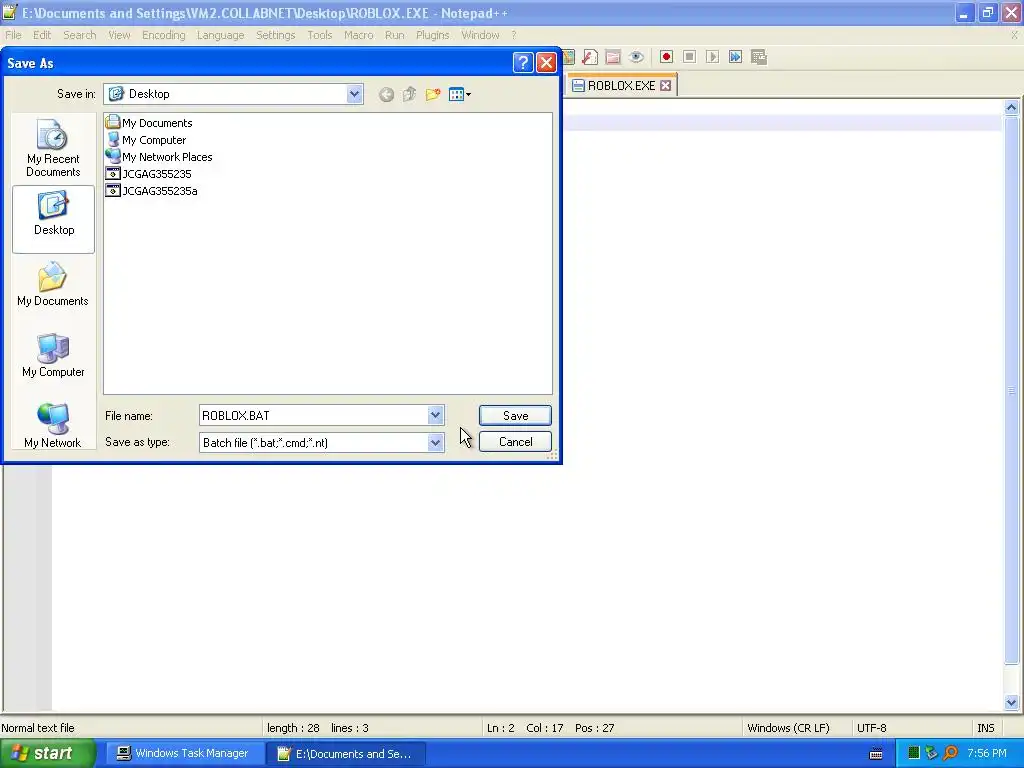
Task: Click the Run Macro Multiple Times icon
Action: pyautogui.click(x=735, y=57)
